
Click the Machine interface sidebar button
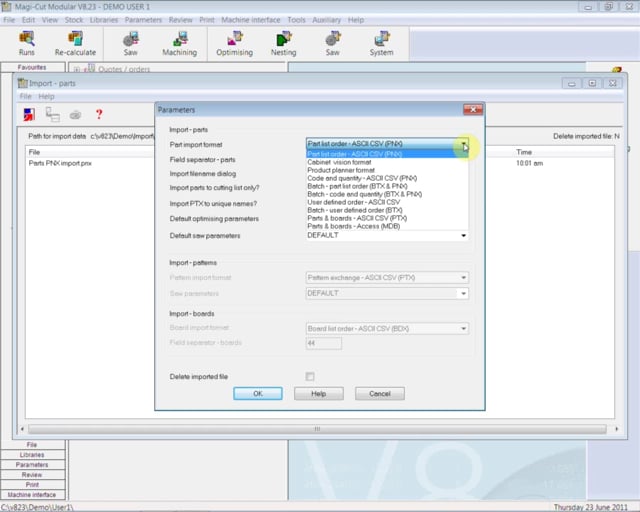tap(32, 495)
